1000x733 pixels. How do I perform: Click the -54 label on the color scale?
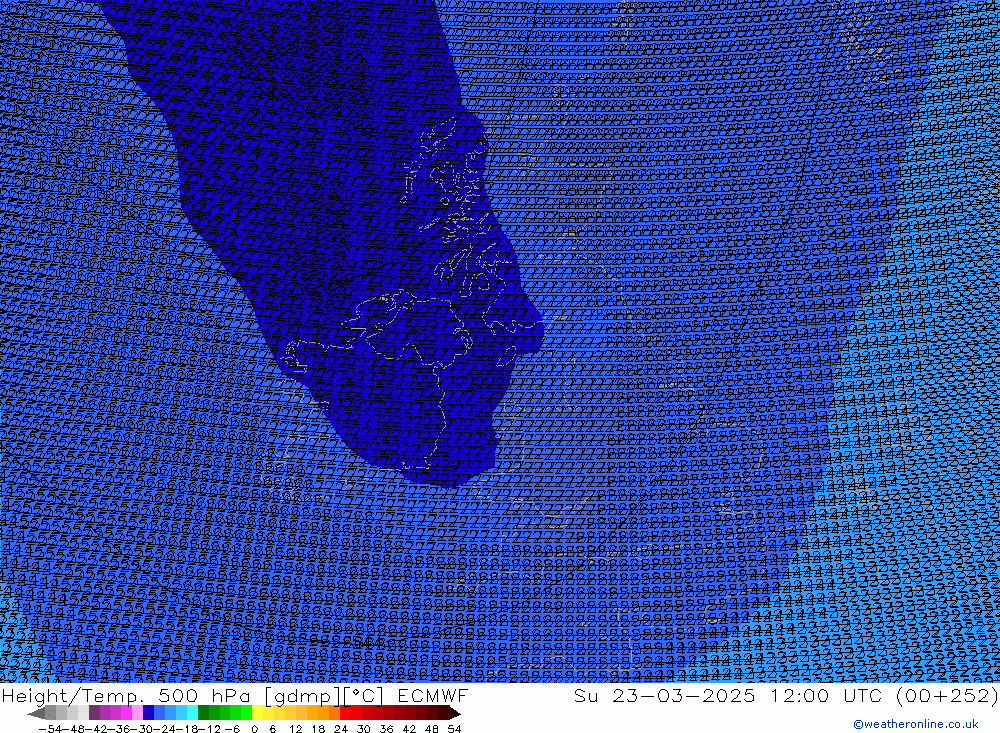[51, 729]
